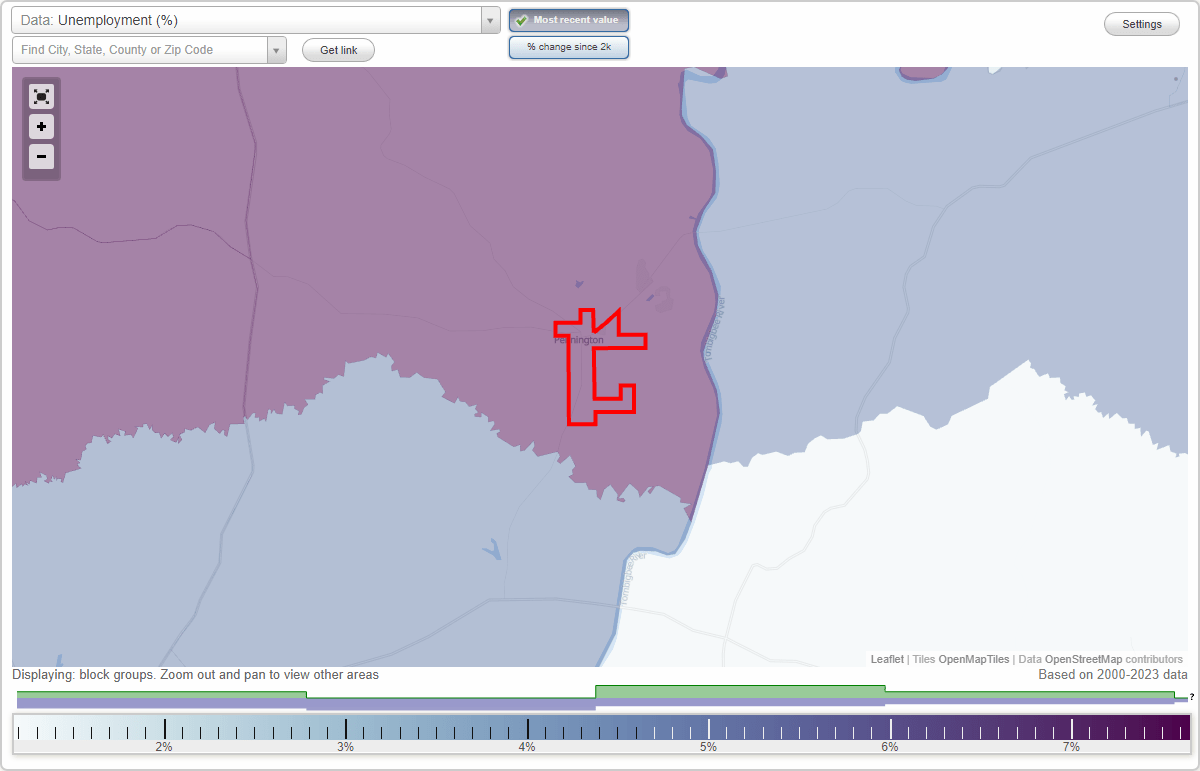Zoom out using the minus icon
This screenshot has height=771, width=1200.
41,157
